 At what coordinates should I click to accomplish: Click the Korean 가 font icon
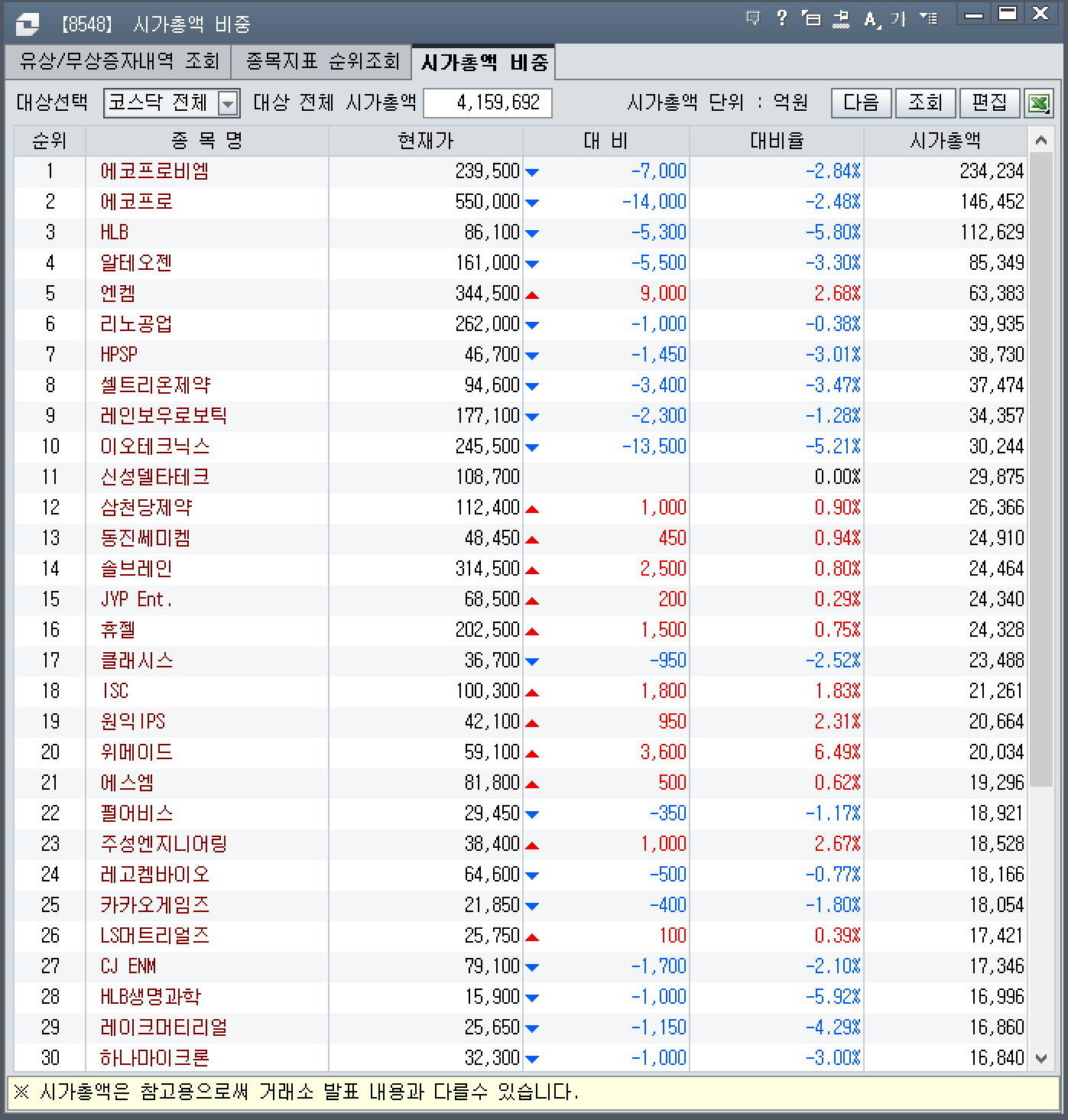point(898,18)
